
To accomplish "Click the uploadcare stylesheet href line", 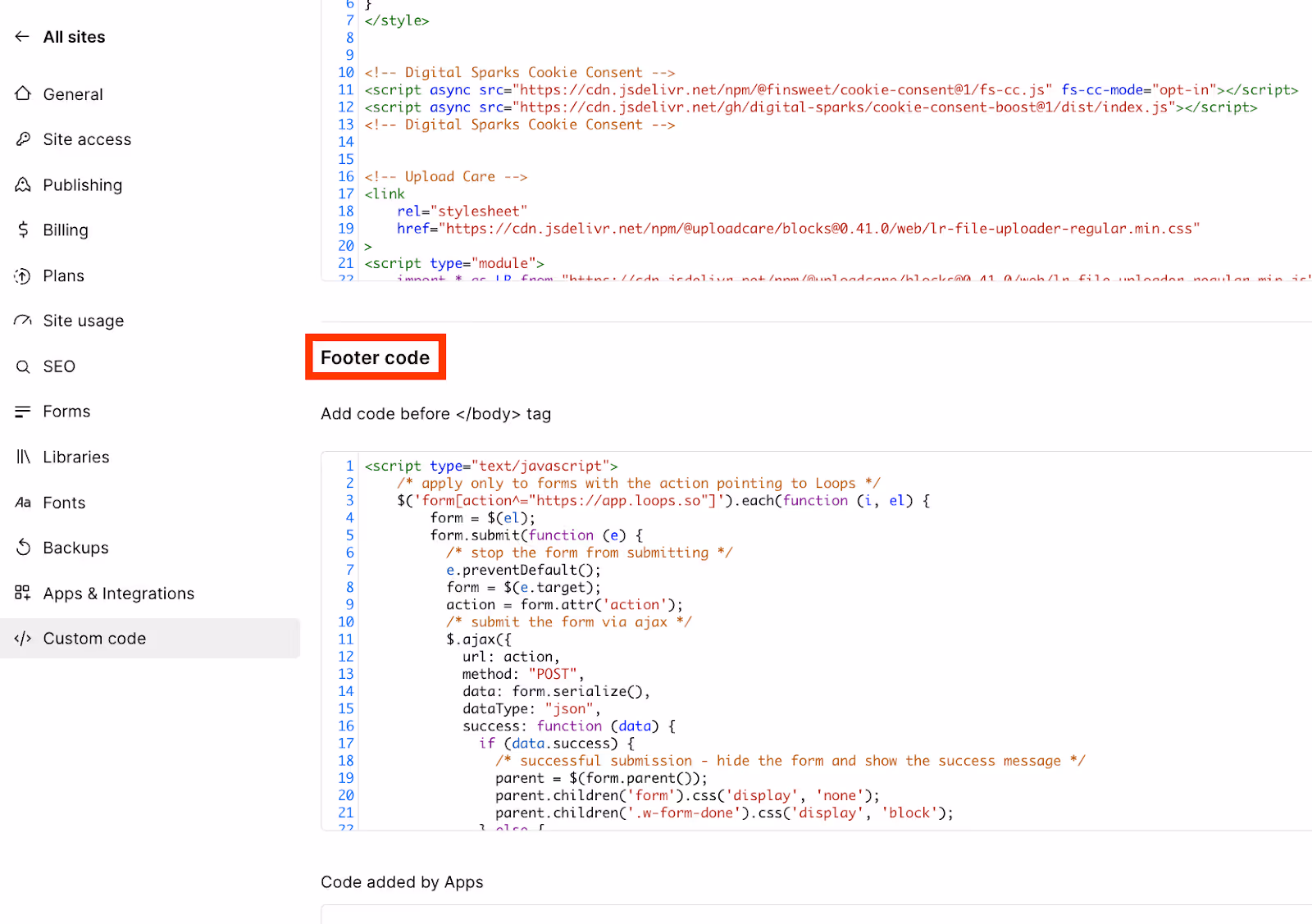I will pos(799,229).
